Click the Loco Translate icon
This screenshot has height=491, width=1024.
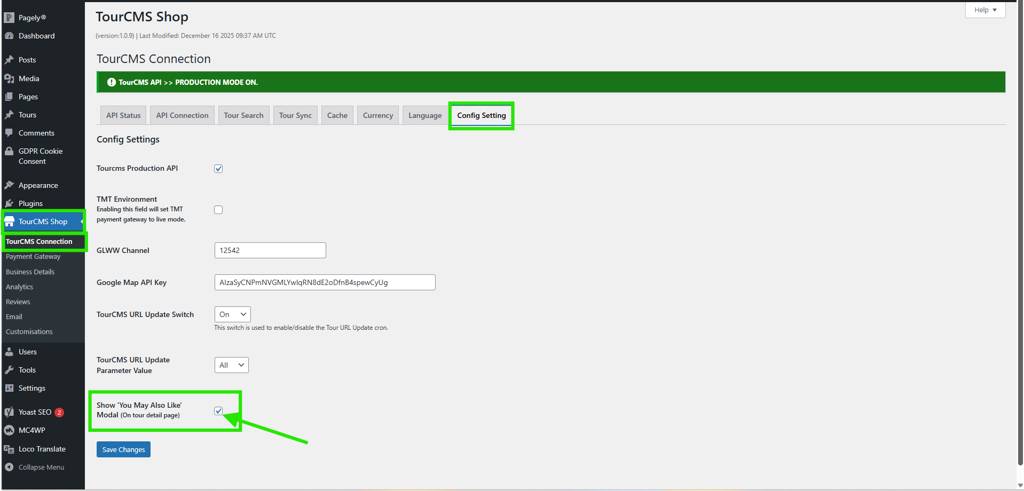pos(9,449)
